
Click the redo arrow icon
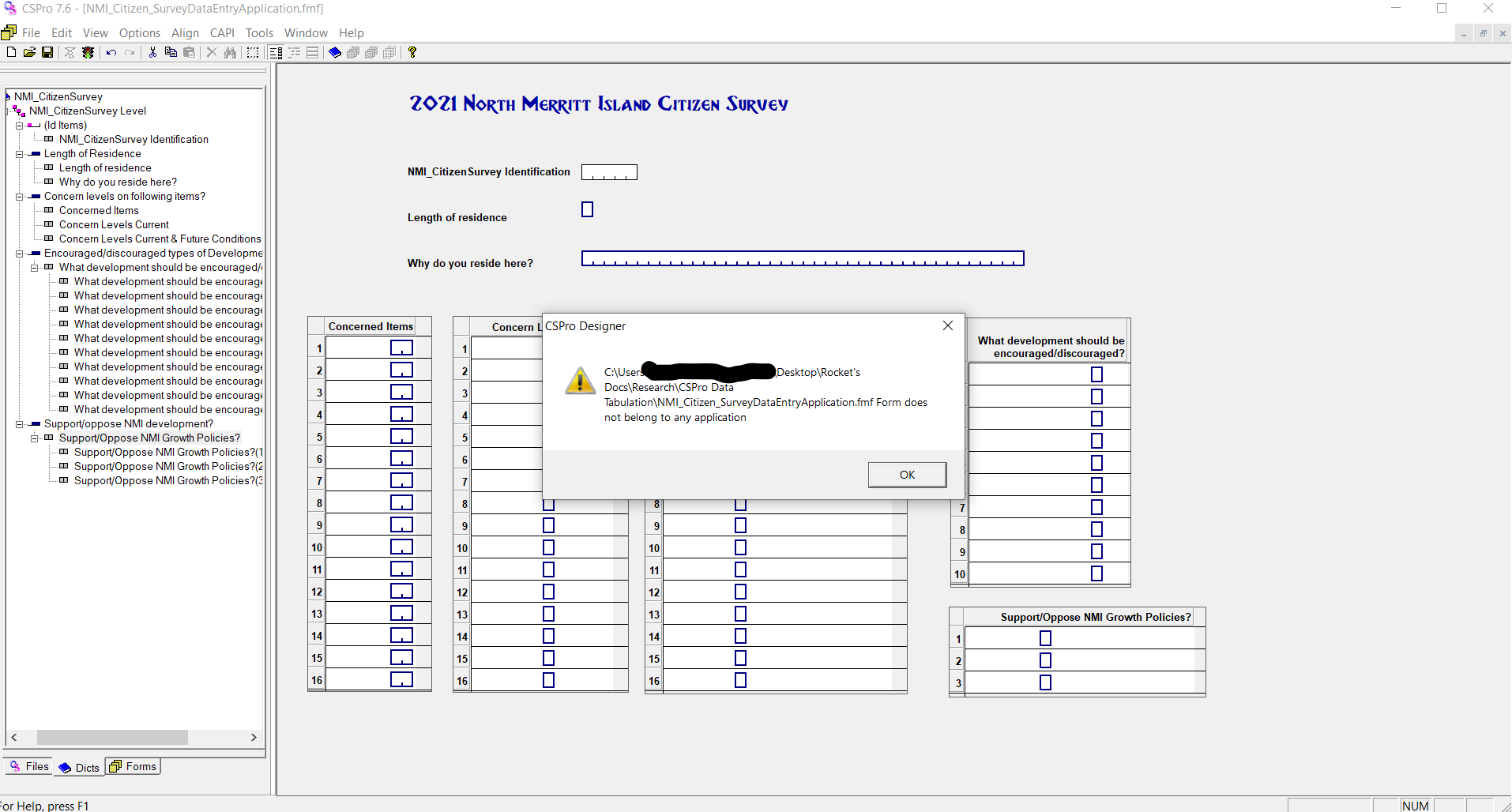[x=130, y=52]
